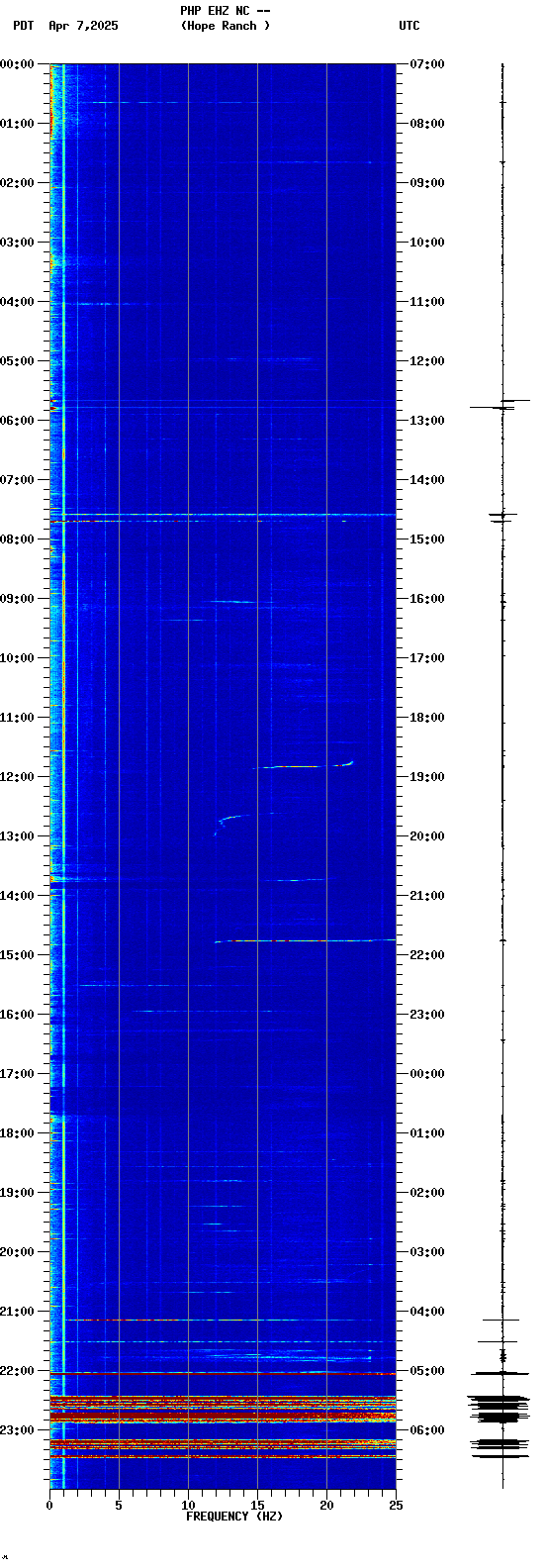Click the 20 Hz frequency tick label
Viewport: 546px width, 1568px height.
tap(326, 1506)
